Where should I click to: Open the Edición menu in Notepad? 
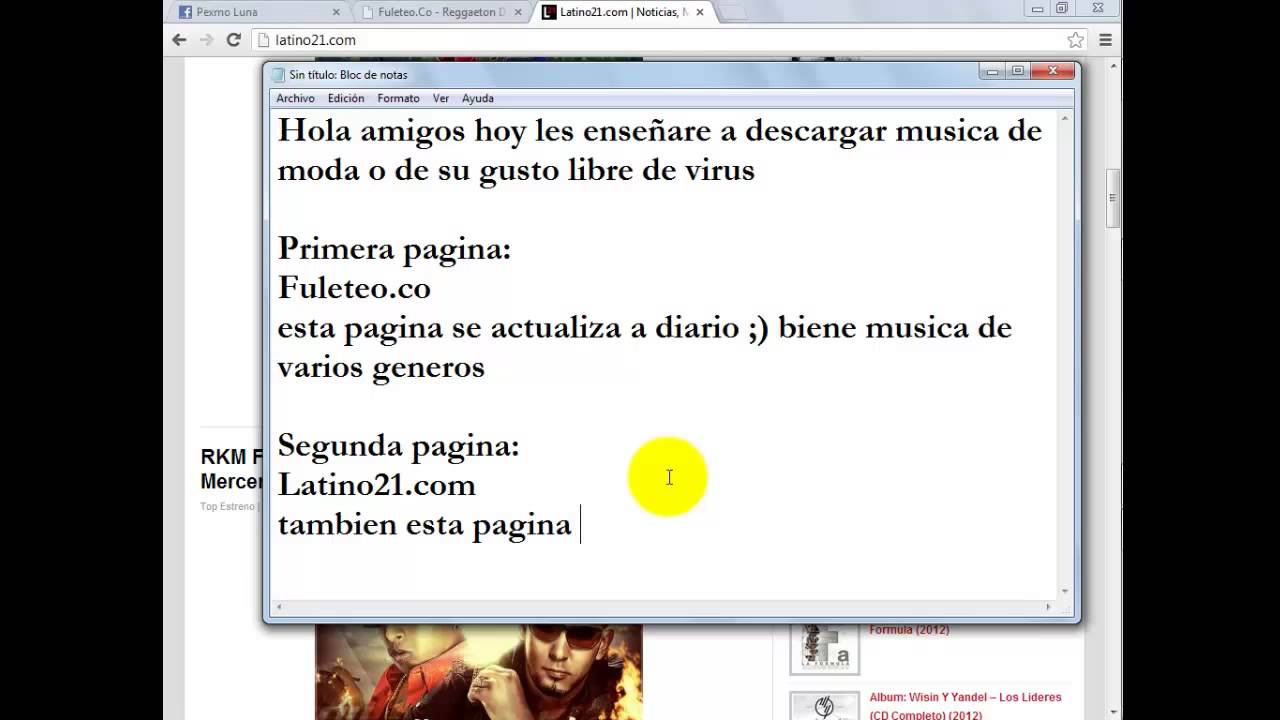tap(346, 98)
